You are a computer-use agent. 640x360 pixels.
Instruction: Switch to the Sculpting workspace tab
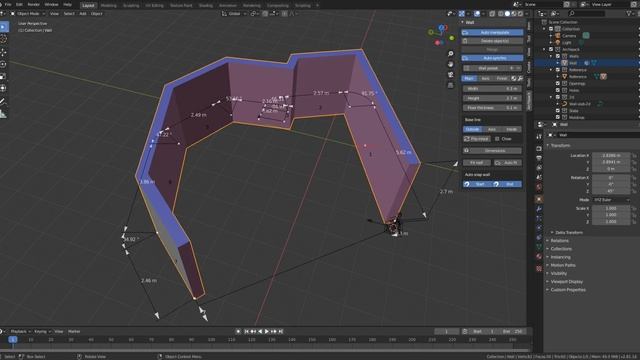tap(131, 5)
